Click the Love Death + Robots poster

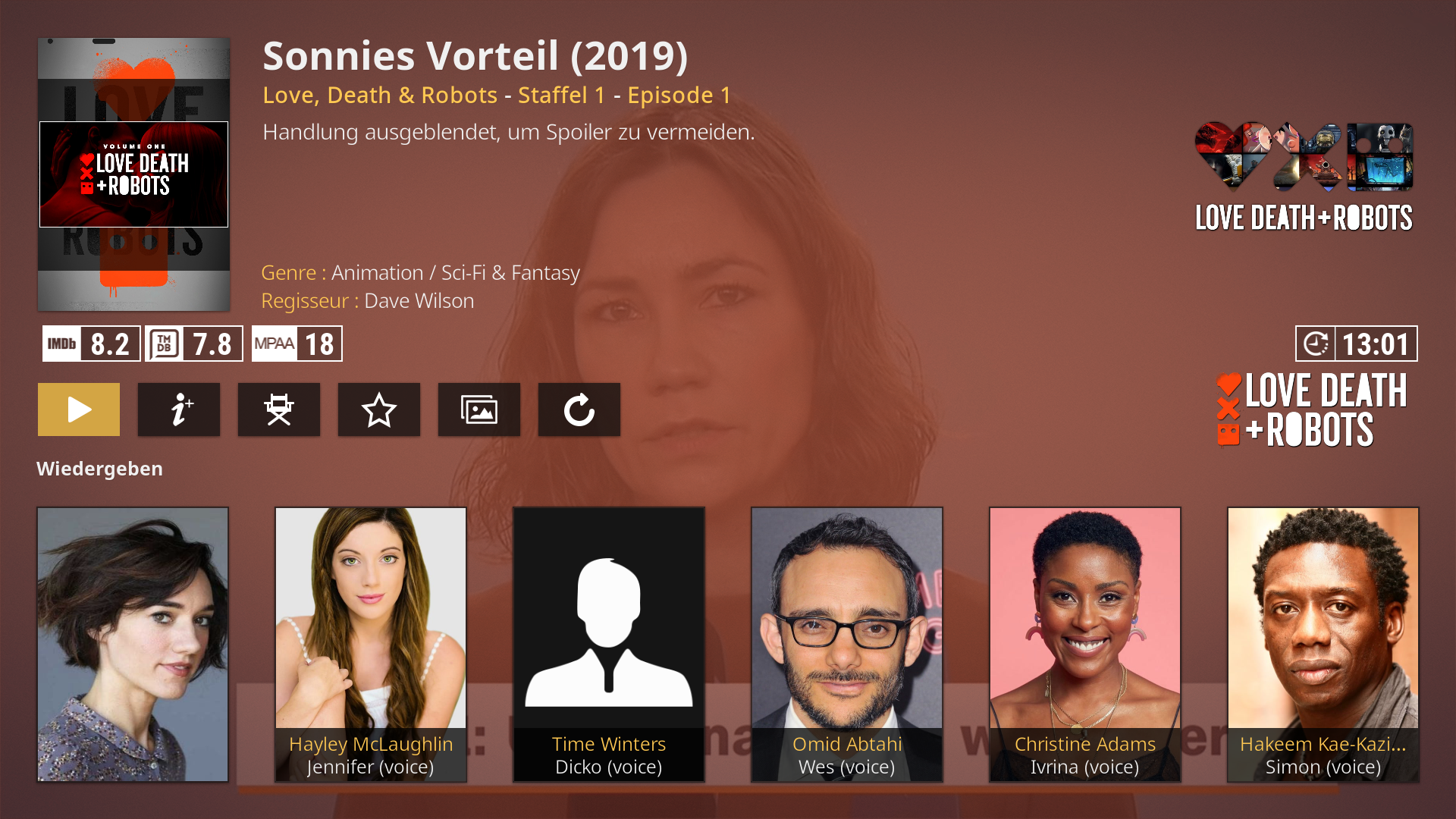tap(134, 174)
